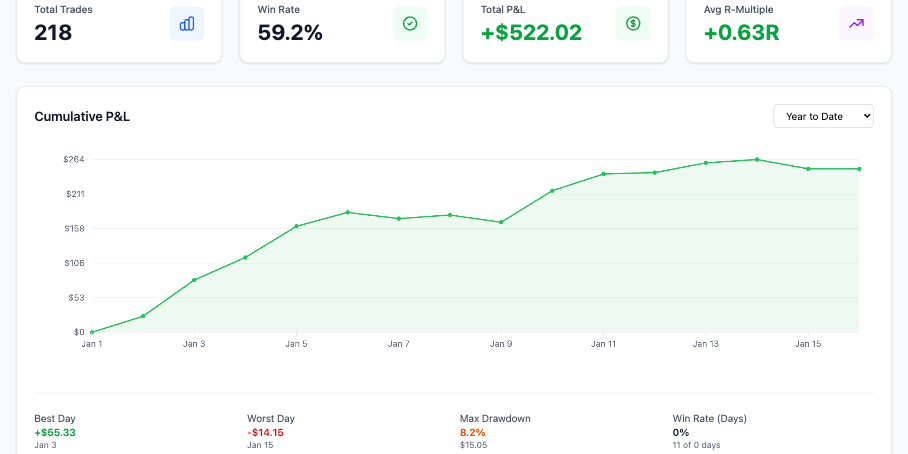
Task: Click the Jan 11 chart data point
Action: click(x=603, y=174)
